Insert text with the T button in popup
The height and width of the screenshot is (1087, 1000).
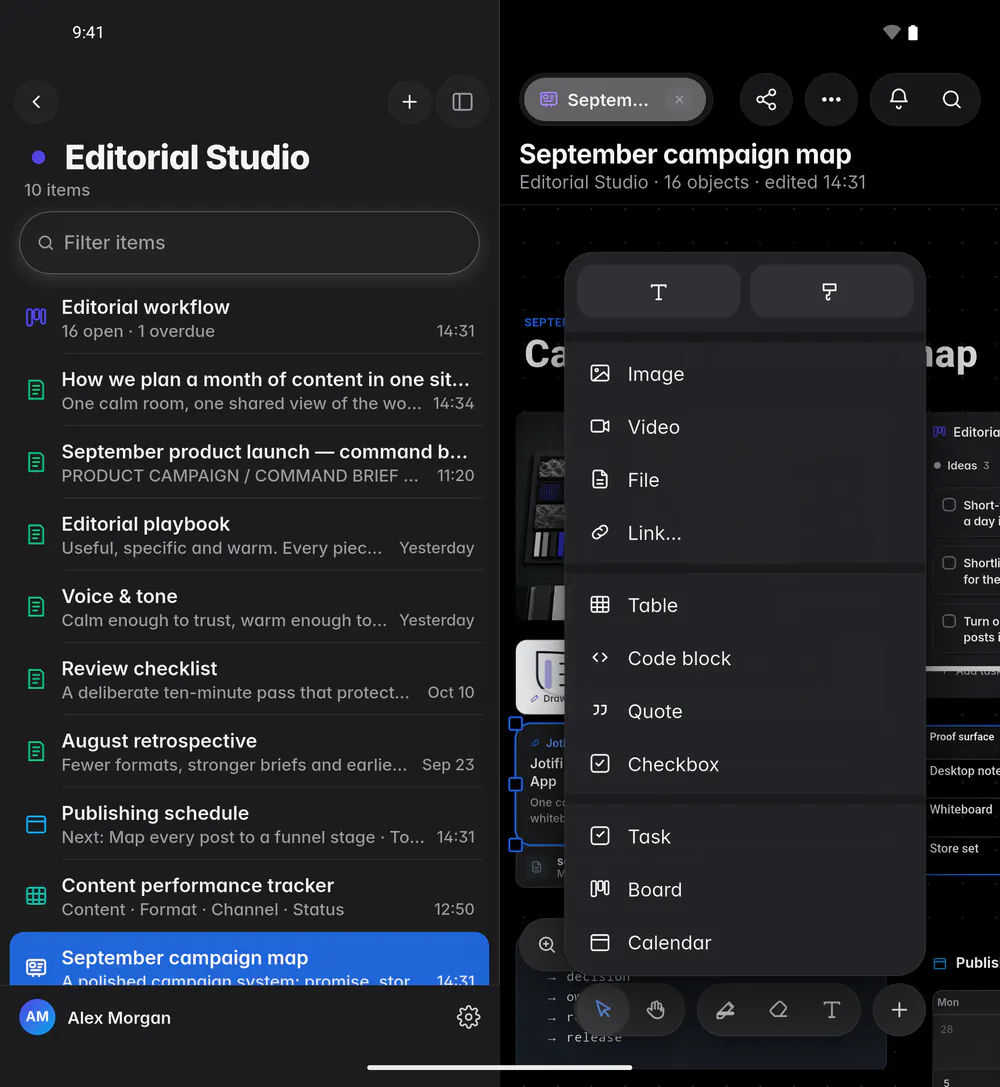point(658,292)
